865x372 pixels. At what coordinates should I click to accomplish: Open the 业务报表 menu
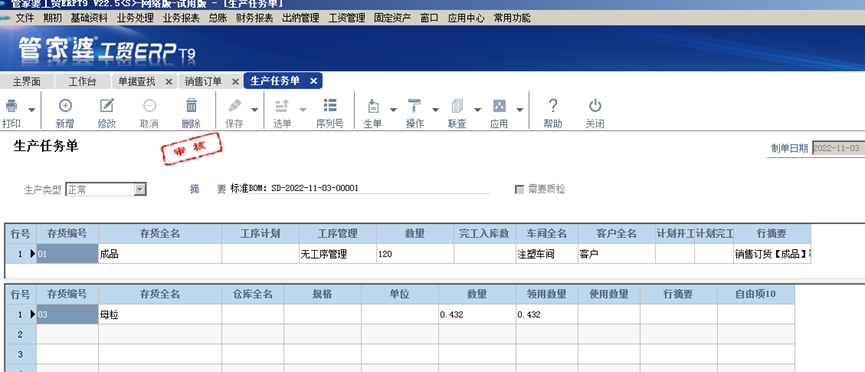tap(181, 18)
